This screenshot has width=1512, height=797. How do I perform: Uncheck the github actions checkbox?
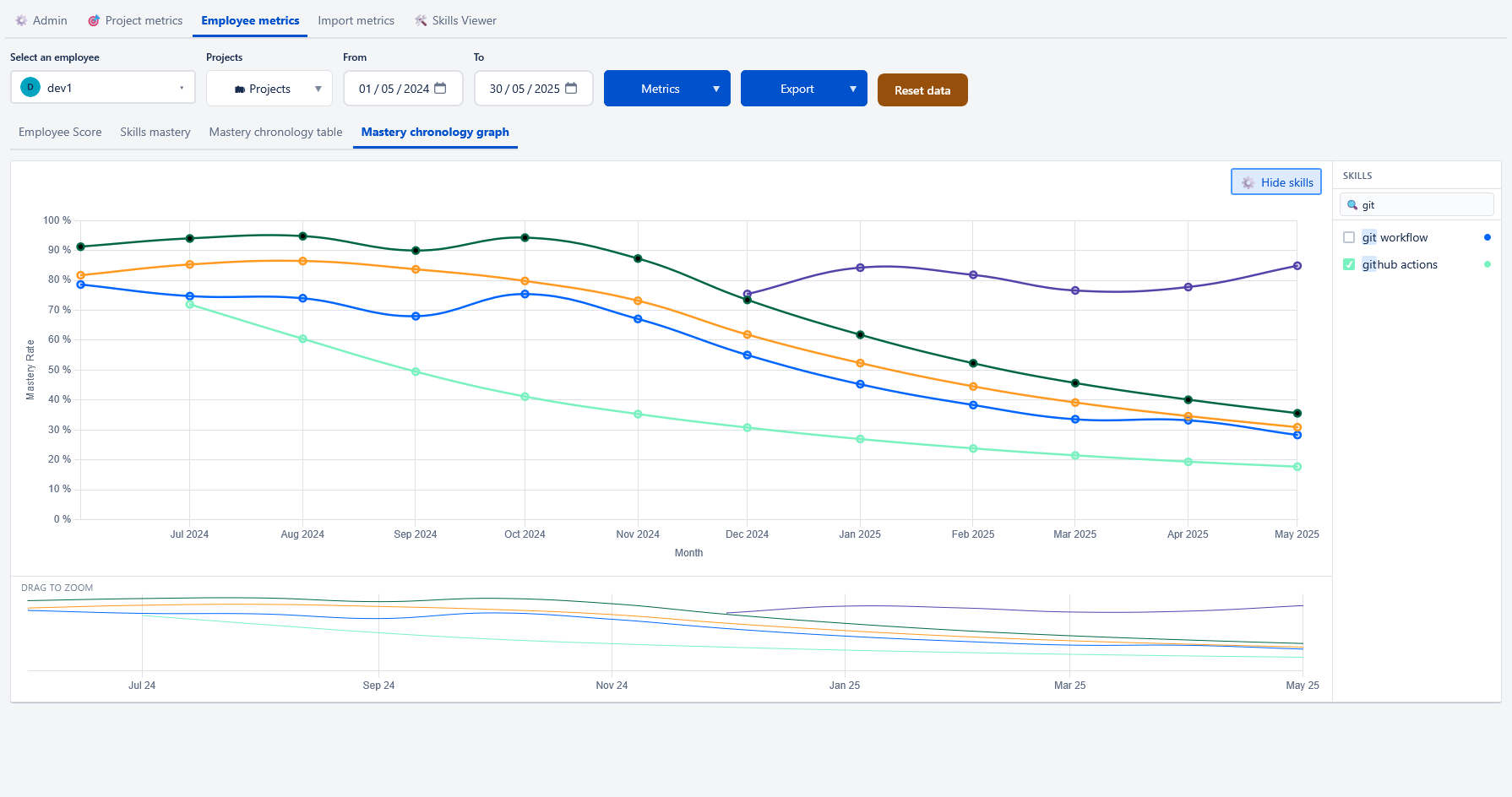[1349, 264]
